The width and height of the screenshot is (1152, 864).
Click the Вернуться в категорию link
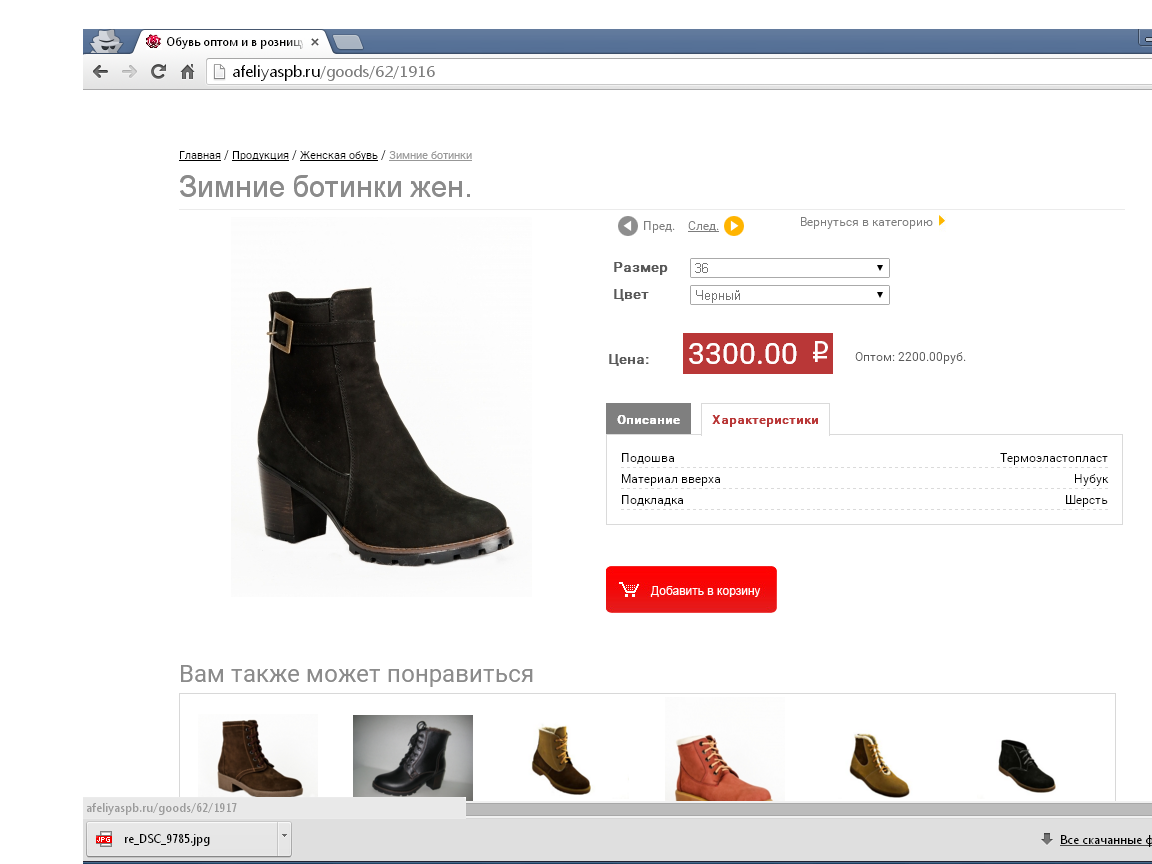coord(865,222)
